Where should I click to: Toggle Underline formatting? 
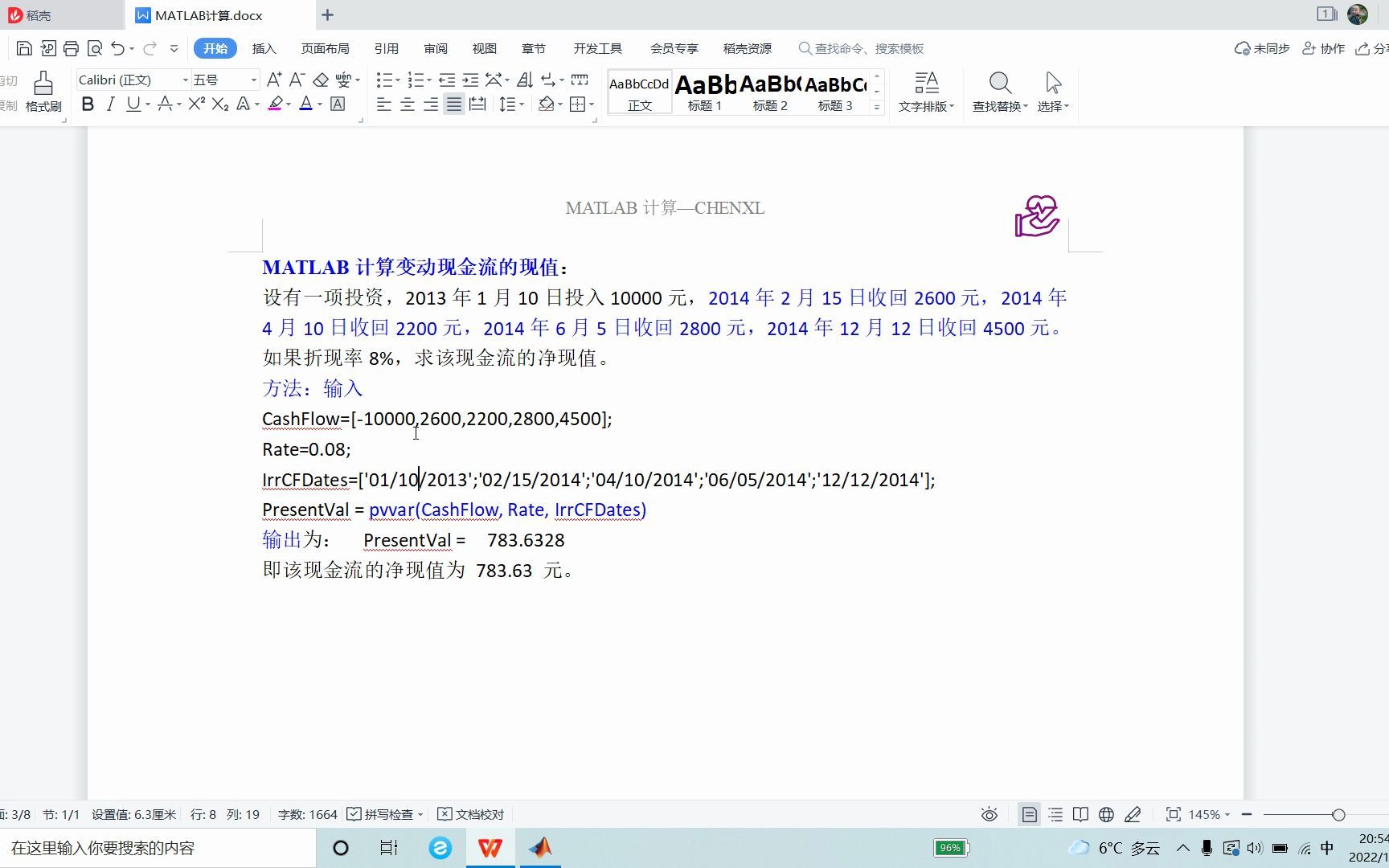[133, 104]
